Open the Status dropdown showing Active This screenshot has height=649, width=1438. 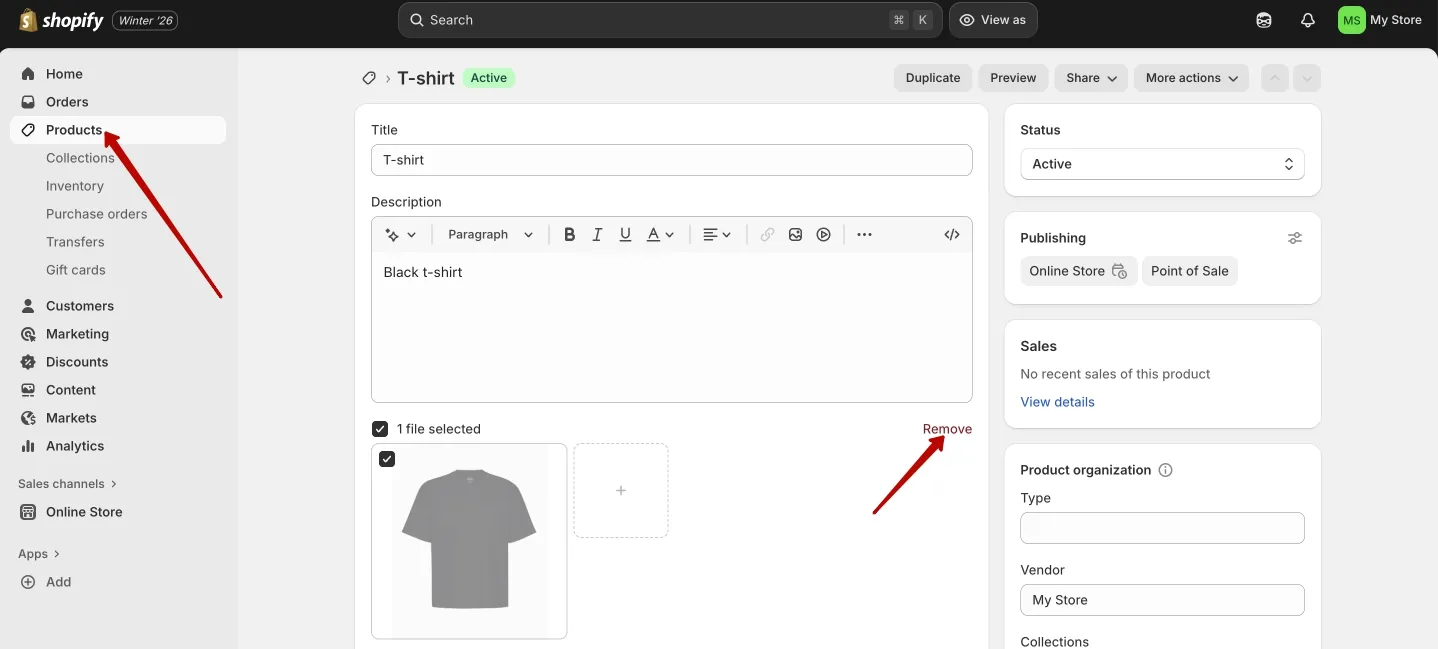(1161, 163)
